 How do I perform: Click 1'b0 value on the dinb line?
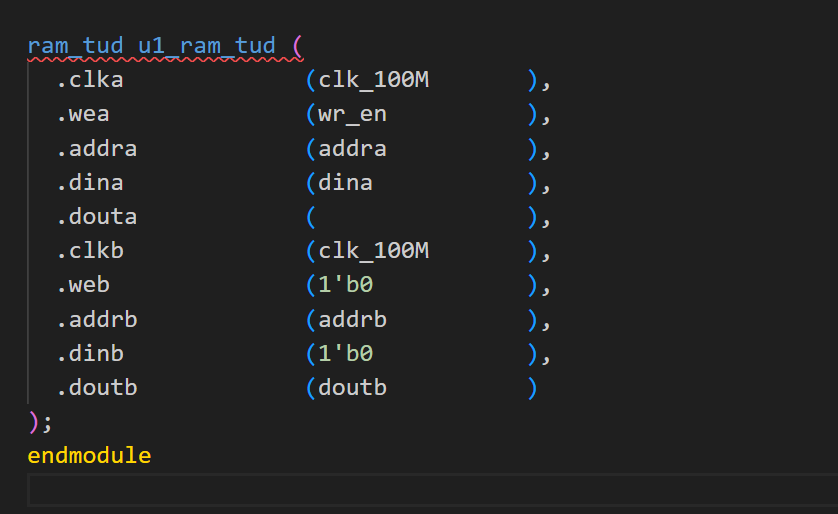[346, 354]
